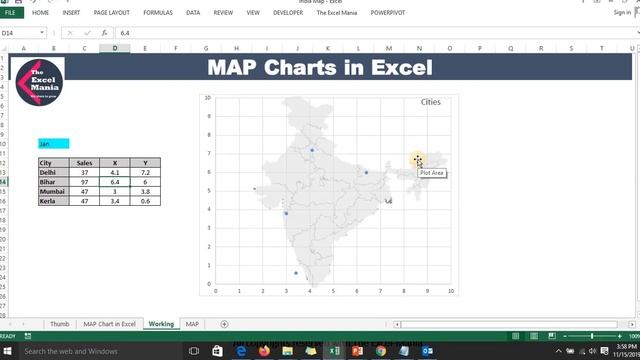Open the REVIEW ribbon tab
The width and height of the screenshot is (640, 360).
click(223, 13)
